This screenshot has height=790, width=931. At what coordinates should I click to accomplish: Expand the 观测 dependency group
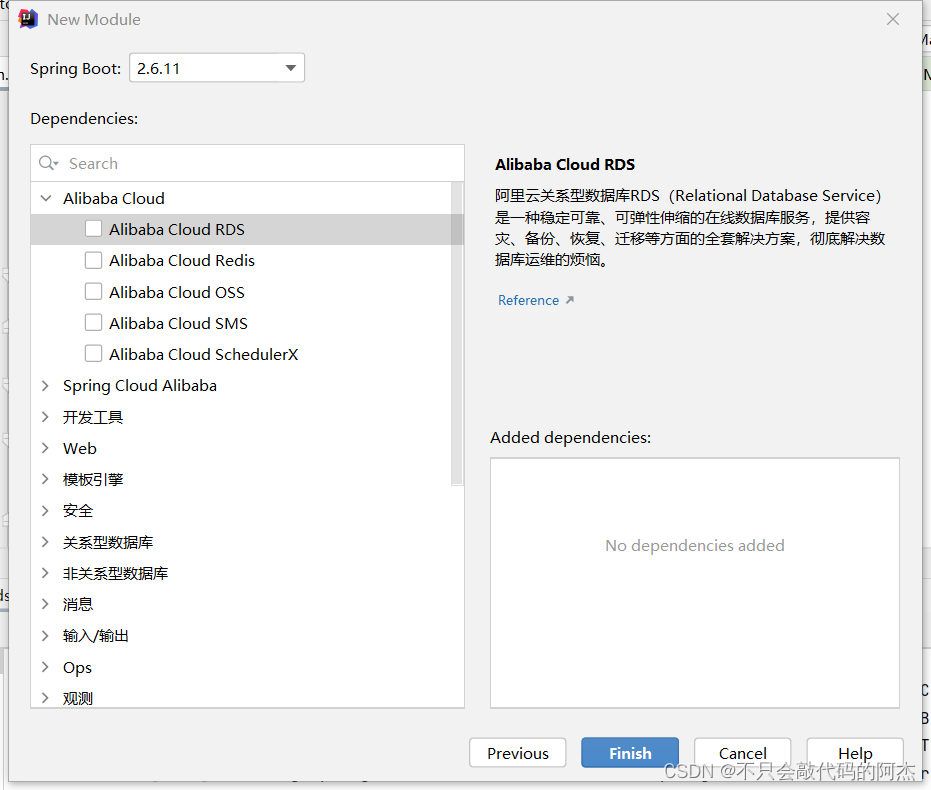coord(45,698)
